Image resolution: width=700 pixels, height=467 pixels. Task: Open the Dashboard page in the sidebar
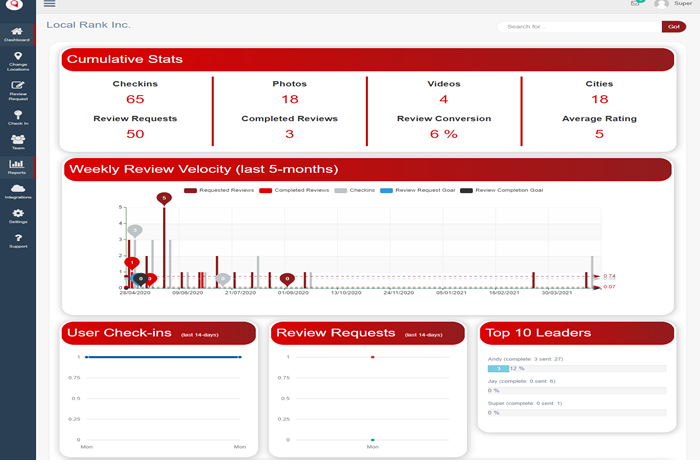(17, 33)
